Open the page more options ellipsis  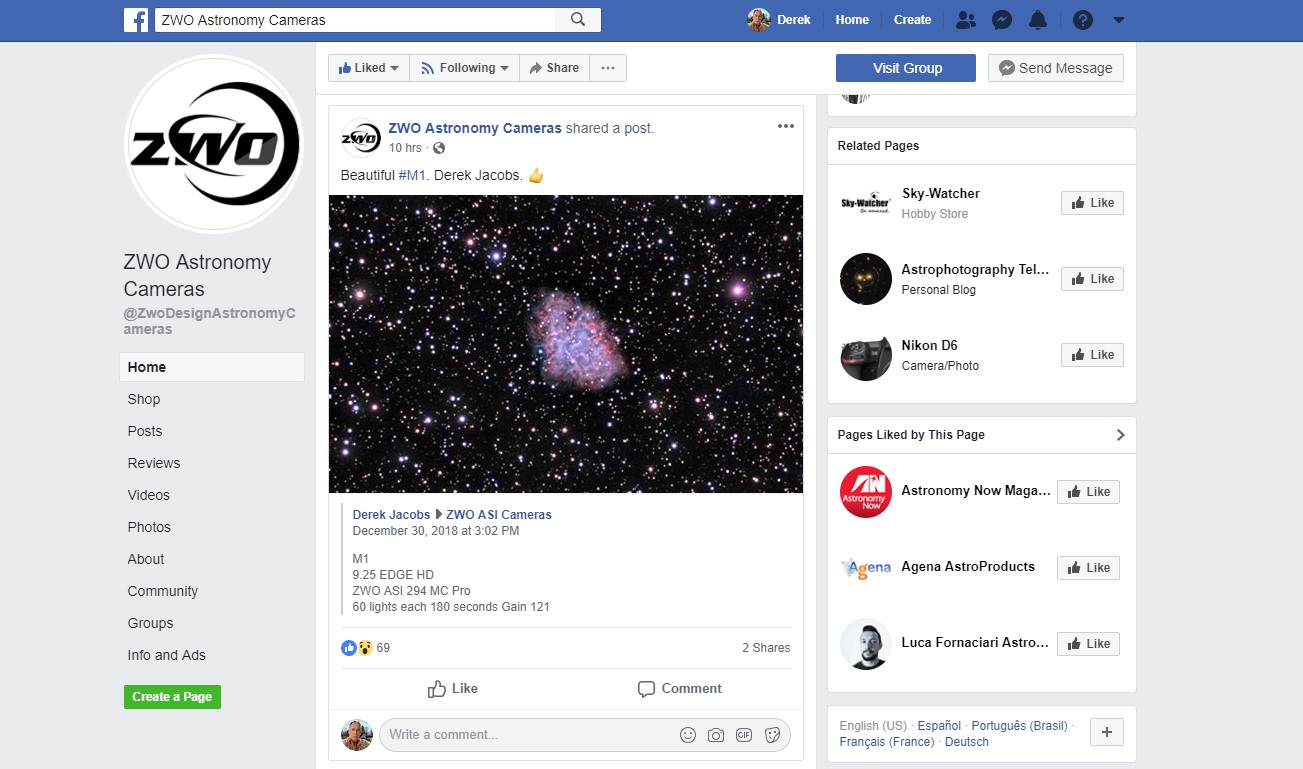608,68
